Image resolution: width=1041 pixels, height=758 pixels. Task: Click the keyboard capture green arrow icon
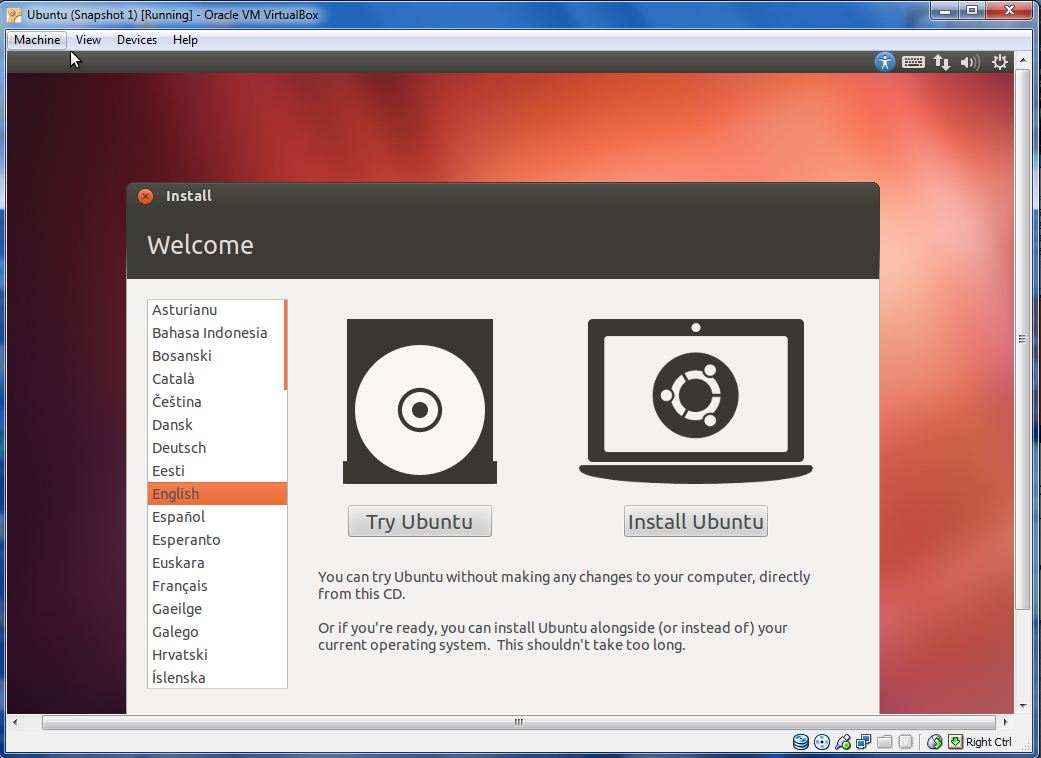955,741
